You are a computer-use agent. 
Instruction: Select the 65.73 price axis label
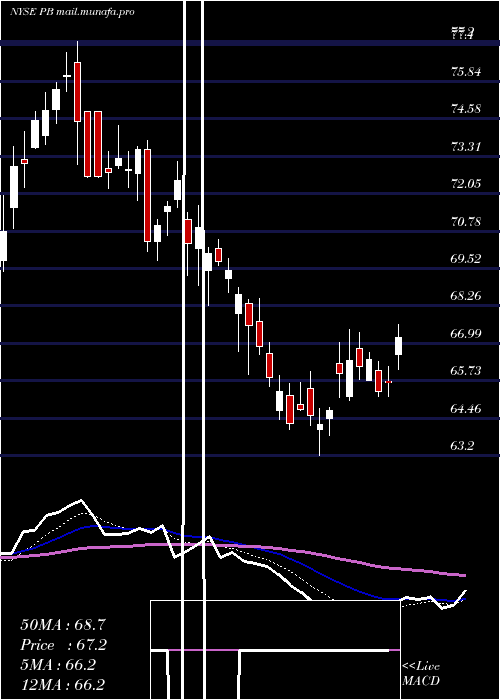pyautogui.click(x=466, y=371)
